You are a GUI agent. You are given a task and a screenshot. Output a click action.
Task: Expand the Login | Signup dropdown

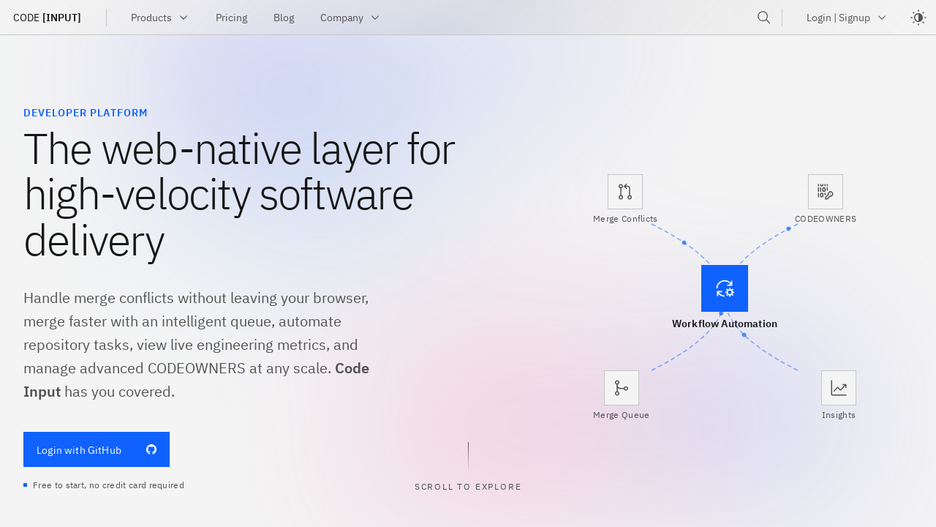[846, 18]
